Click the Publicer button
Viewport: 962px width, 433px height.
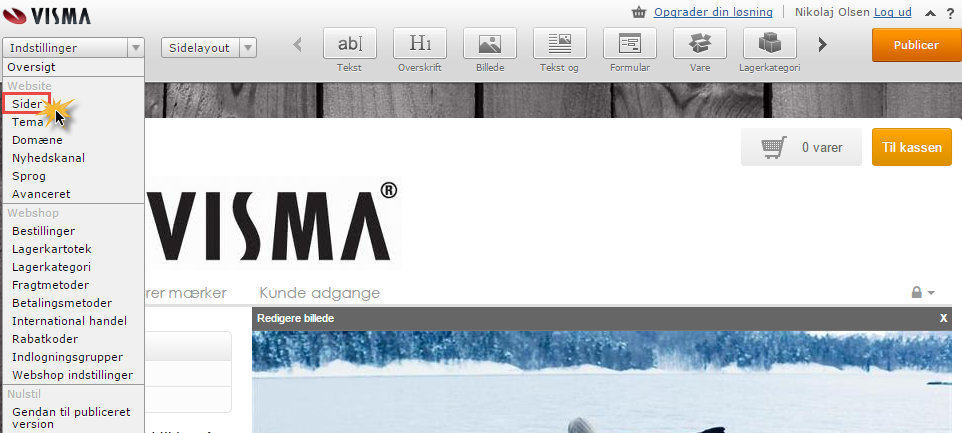916,45
